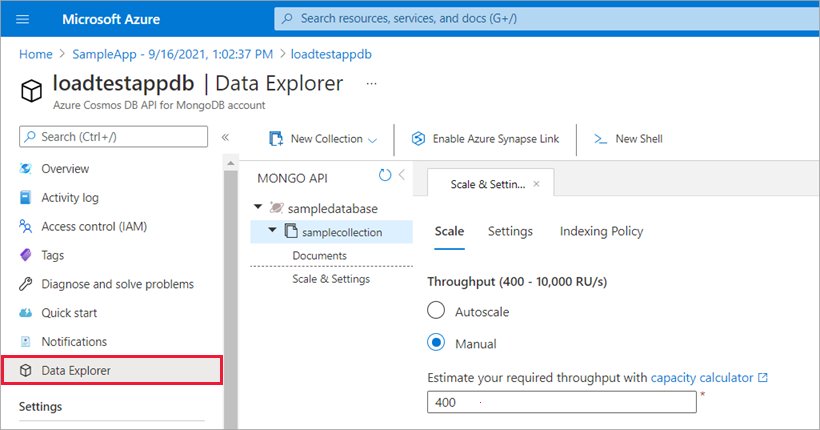Viewport: 820px width, 430px height.
Task: Open Quick start in the sidebar
Action: (x=70, y=313)
